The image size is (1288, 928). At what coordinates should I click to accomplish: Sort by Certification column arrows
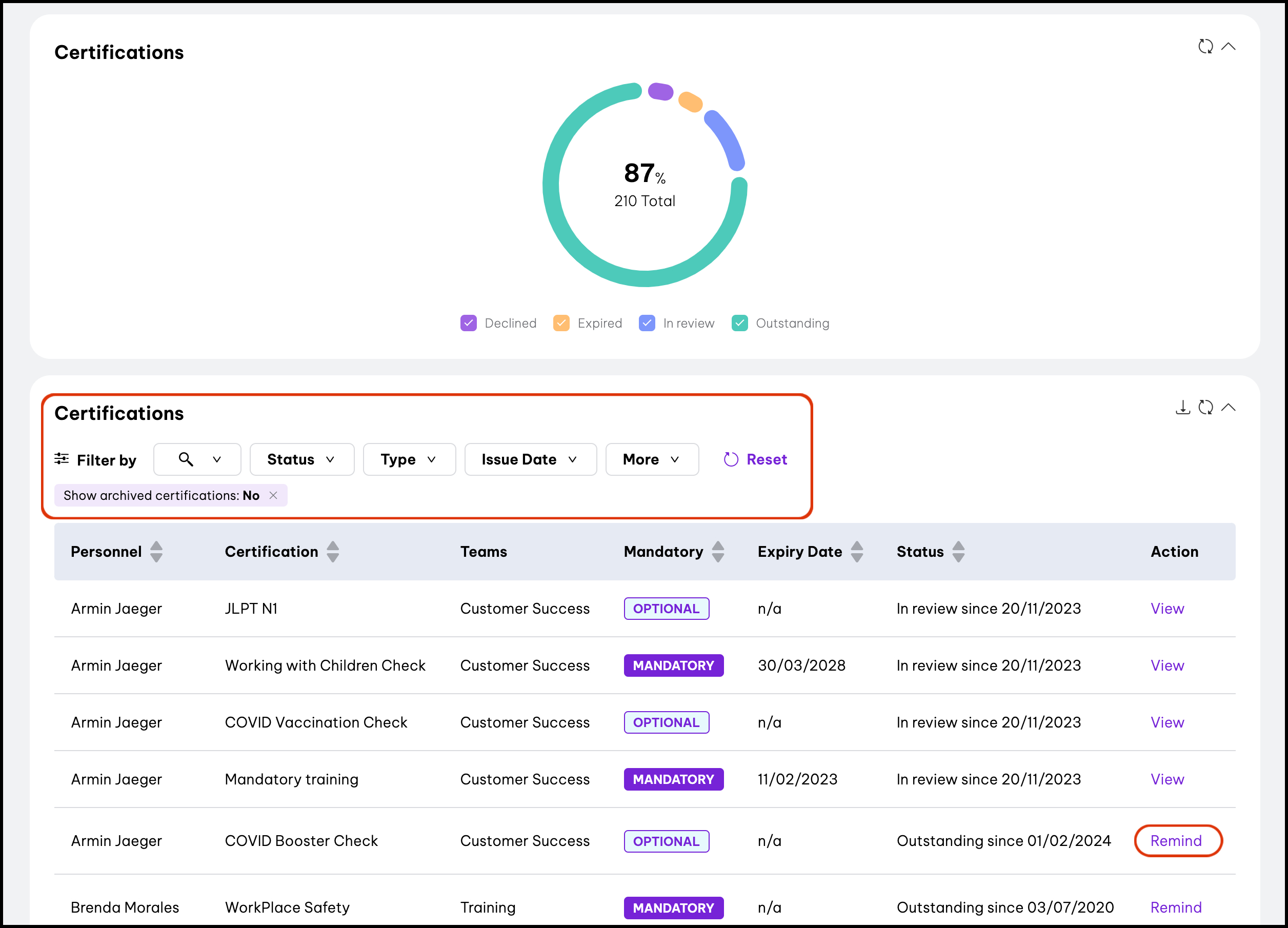click(x=333, y=552)
